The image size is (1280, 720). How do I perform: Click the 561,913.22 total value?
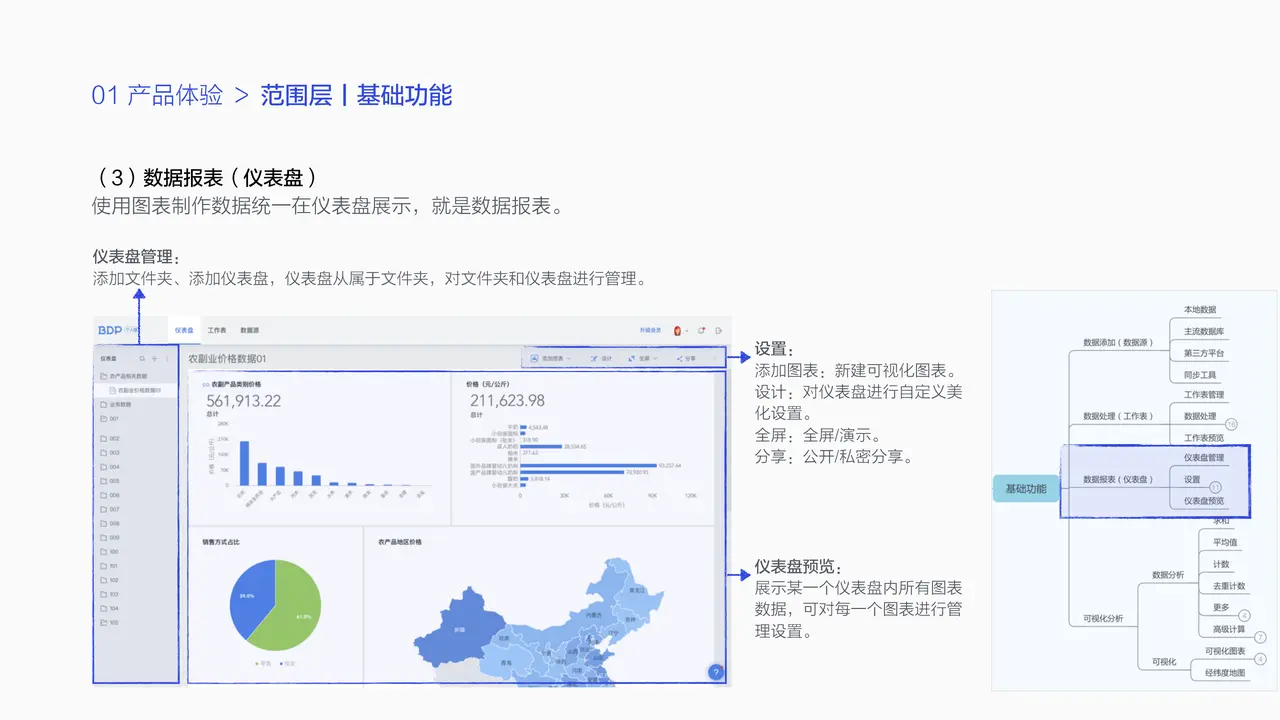244,400
